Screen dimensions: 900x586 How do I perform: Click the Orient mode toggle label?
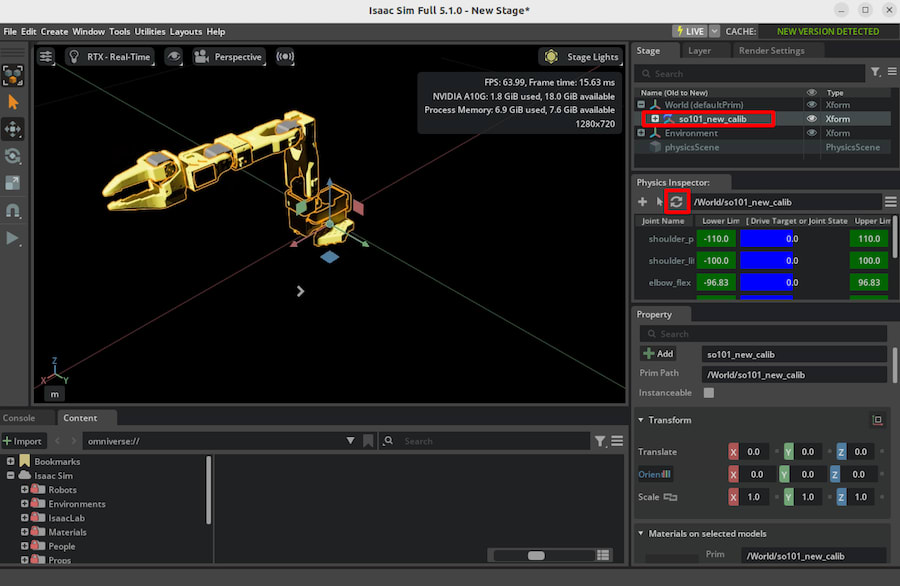pyautogui.click(x=654, y=474)
